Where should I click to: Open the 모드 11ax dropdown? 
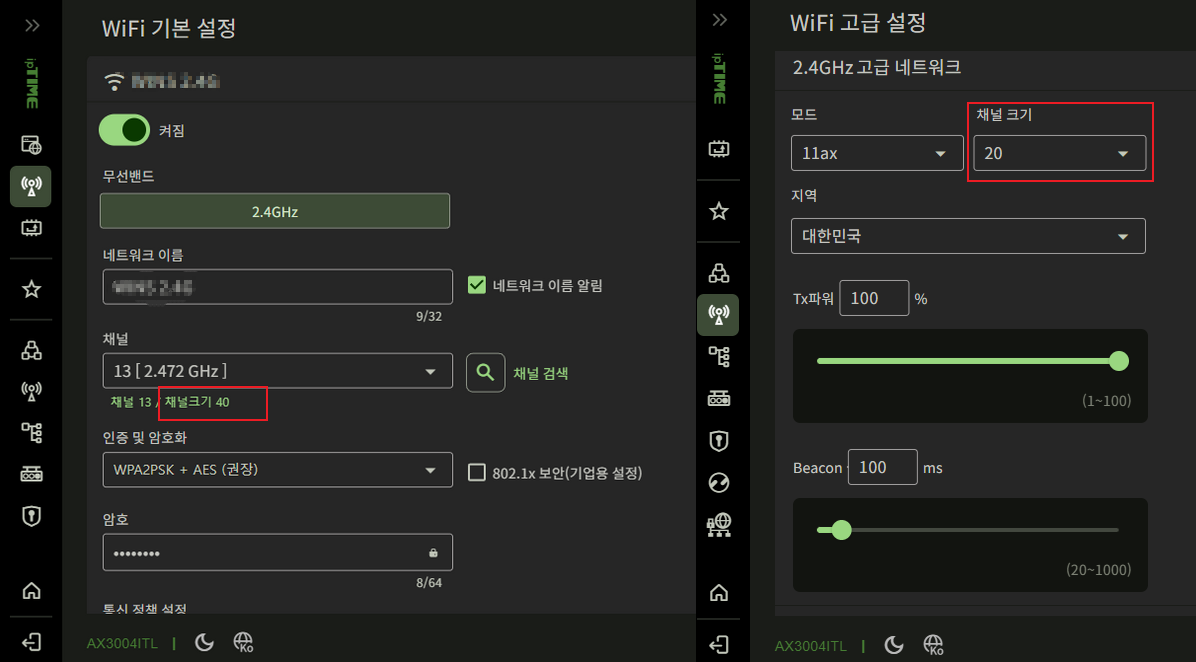tap(877, 153)
